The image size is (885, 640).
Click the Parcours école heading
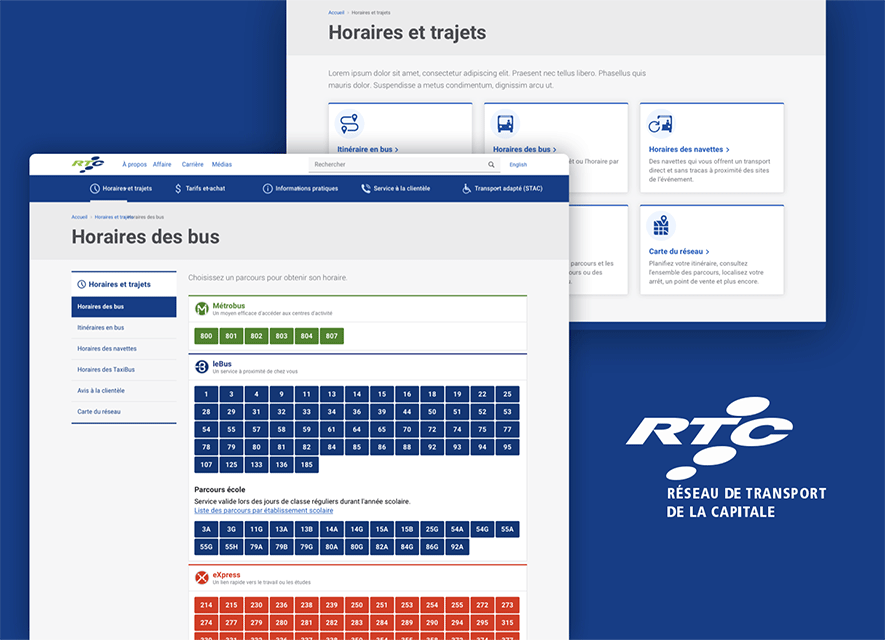point(220,489)
